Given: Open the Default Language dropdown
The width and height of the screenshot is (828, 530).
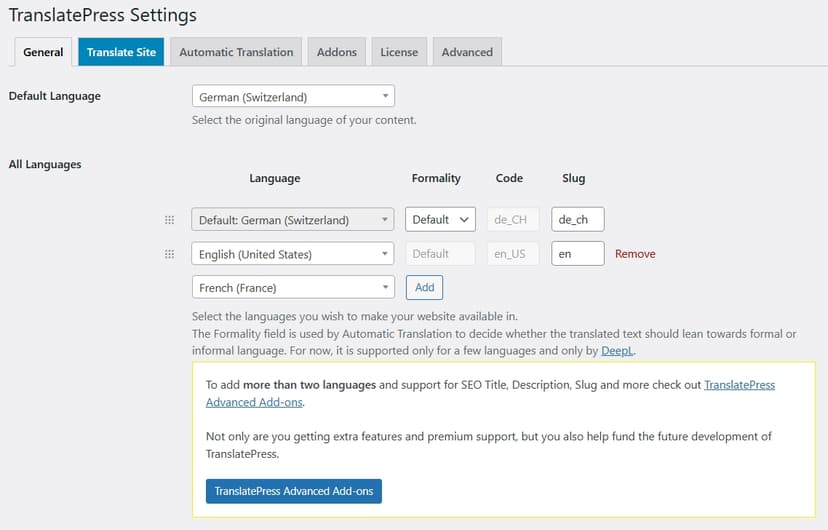Looking at the screenshot, I should click(x=293, y=96).
